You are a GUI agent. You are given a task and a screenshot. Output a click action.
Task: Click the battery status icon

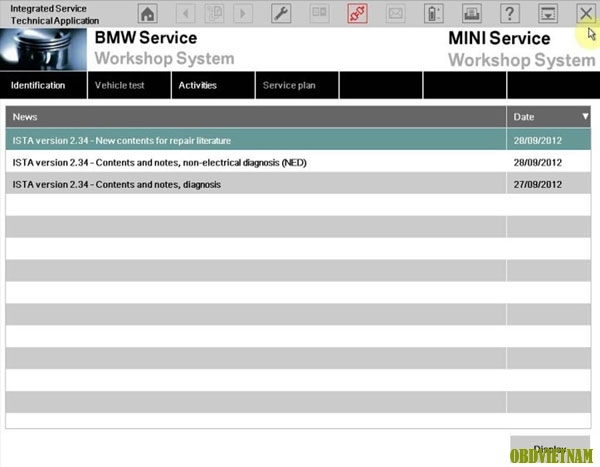tap(434, 14)
